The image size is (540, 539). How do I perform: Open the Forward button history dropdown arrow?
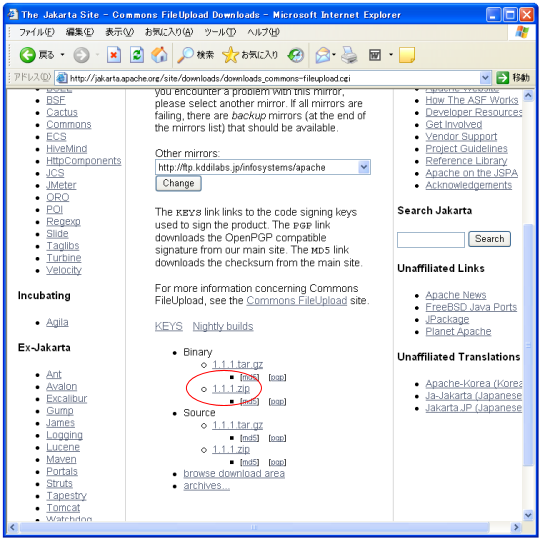97,54
